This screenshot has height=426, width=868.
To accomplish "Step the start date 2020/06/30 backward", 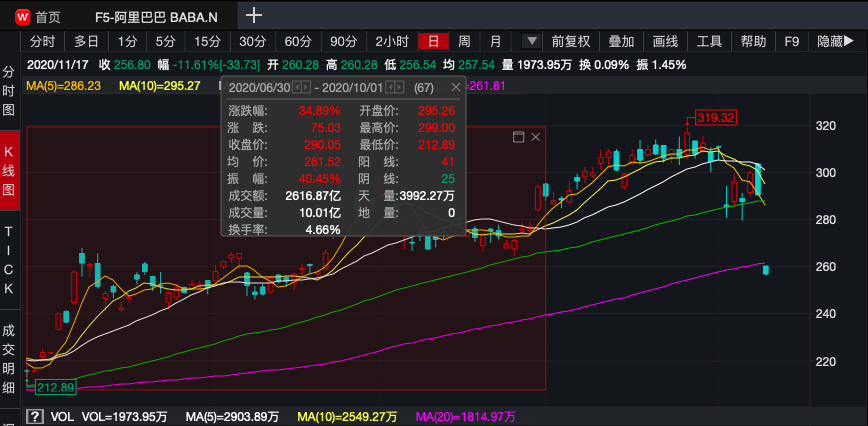I will click(x=297, y=87).
